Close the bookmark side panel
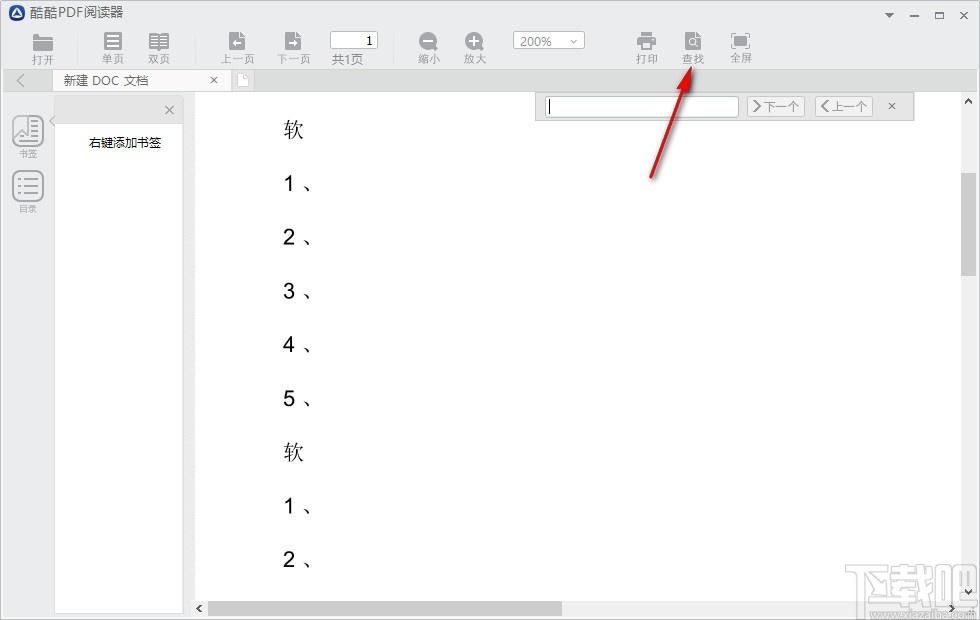The image size is (980, 620). [x=169, y=110]
